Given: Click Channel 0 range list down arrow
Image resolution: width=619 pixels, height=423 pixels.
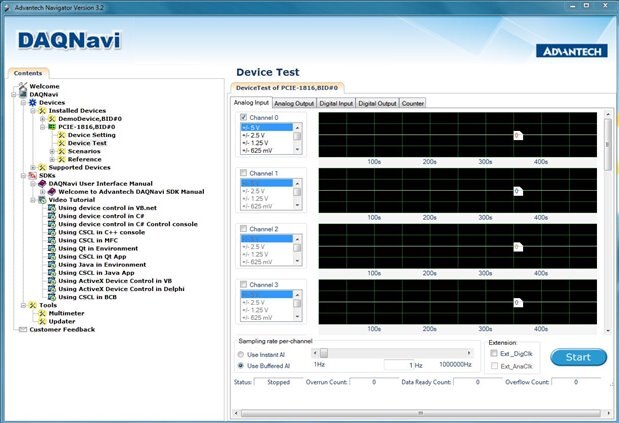Looking at the screenshot, I should [297, 150].
